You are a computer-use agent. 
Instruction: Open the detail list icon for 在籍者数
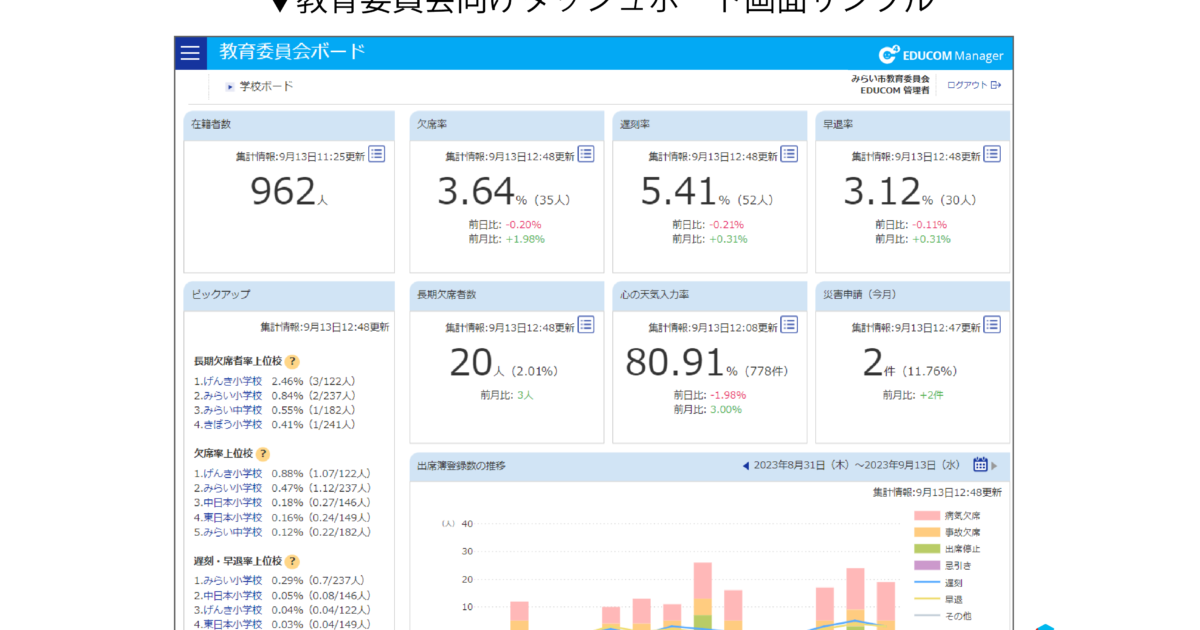coord(376,154)
